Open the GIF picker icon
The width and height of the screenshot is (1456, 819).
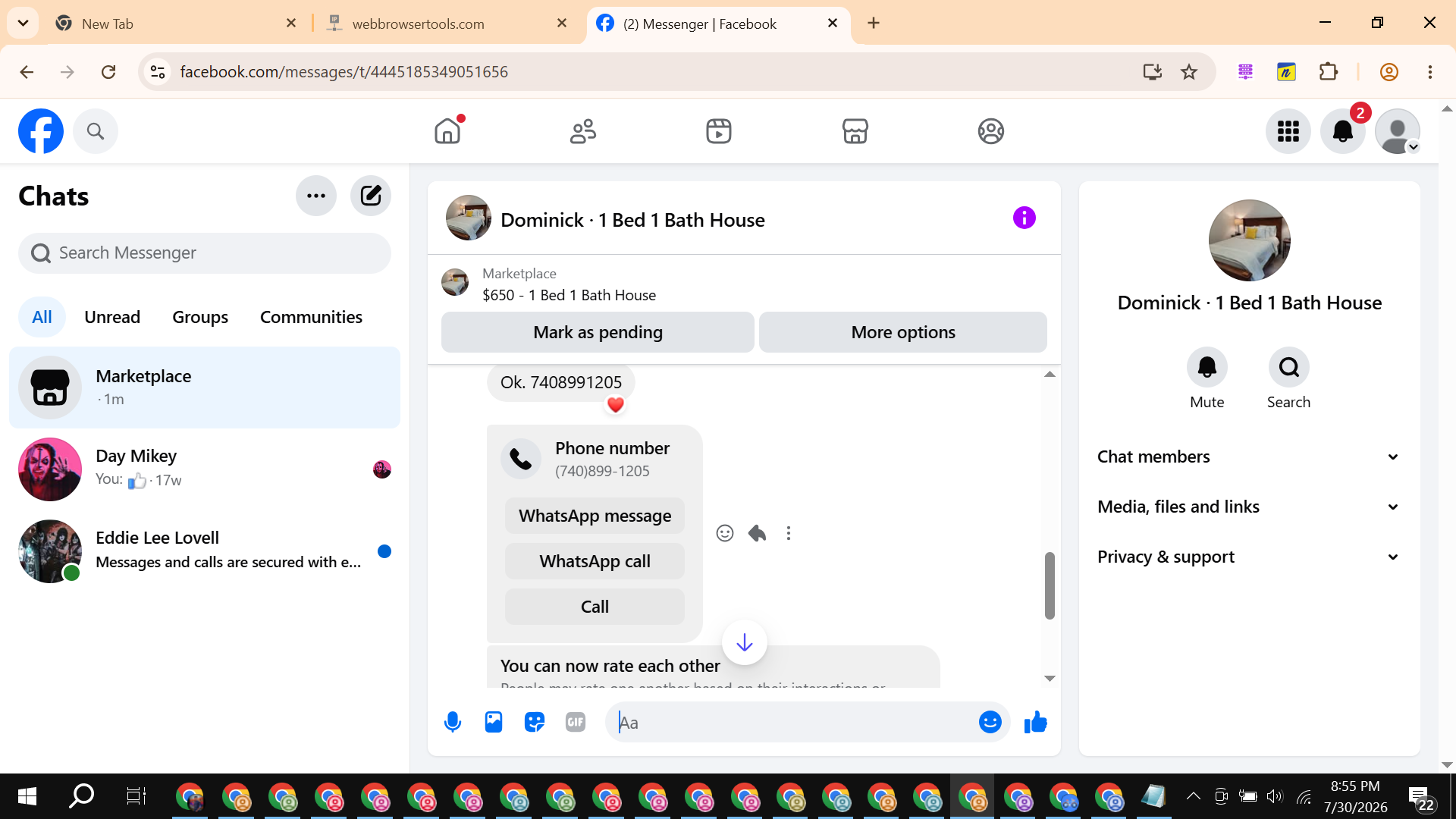tap(576, 722)
